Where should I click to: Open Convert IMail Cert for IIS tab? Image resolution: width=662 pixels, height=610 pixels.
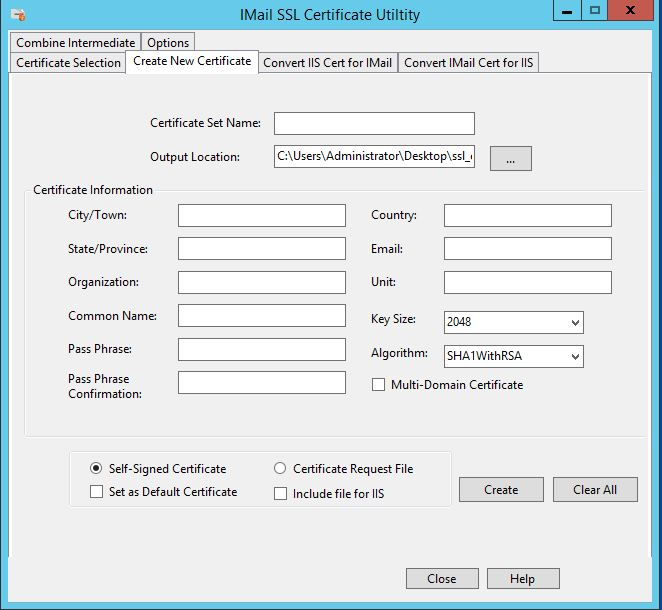468,62
